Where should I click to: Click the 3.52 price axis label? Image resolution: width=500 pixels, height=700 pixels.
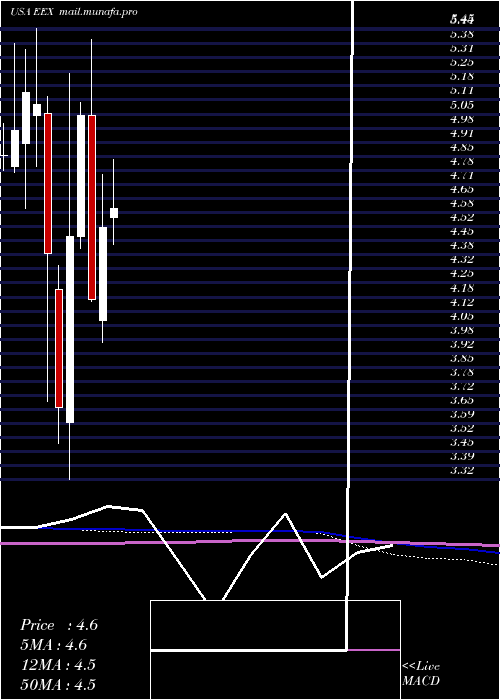click(x=462, y=429)
